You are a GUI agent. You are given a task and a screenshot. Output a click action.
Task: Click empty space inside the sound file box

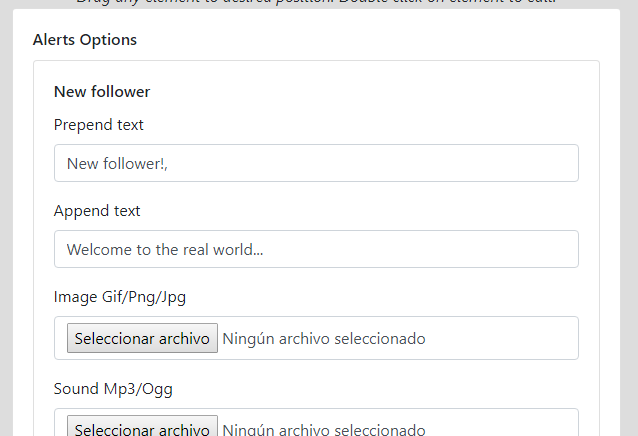point(500,424)
